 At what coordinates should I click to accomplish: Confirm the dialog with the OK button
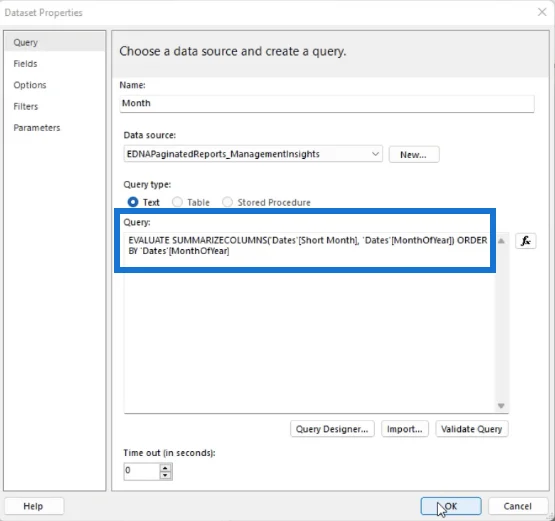click(x=451, y=506)
